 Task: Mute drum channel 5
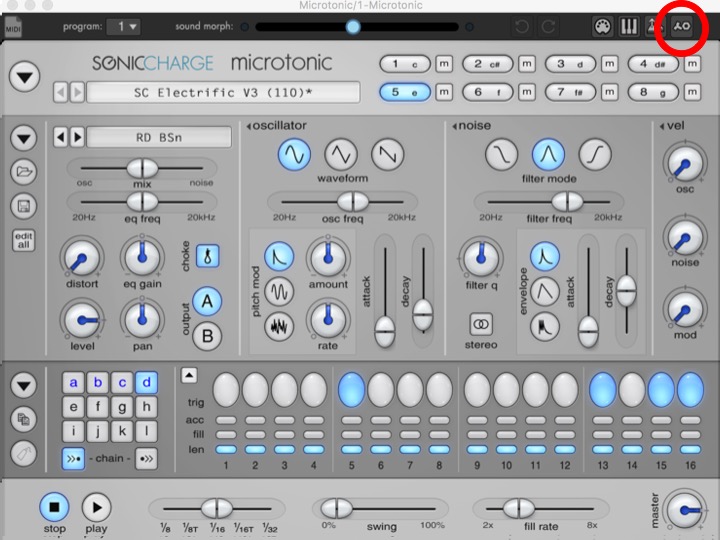tap(444, 92)
